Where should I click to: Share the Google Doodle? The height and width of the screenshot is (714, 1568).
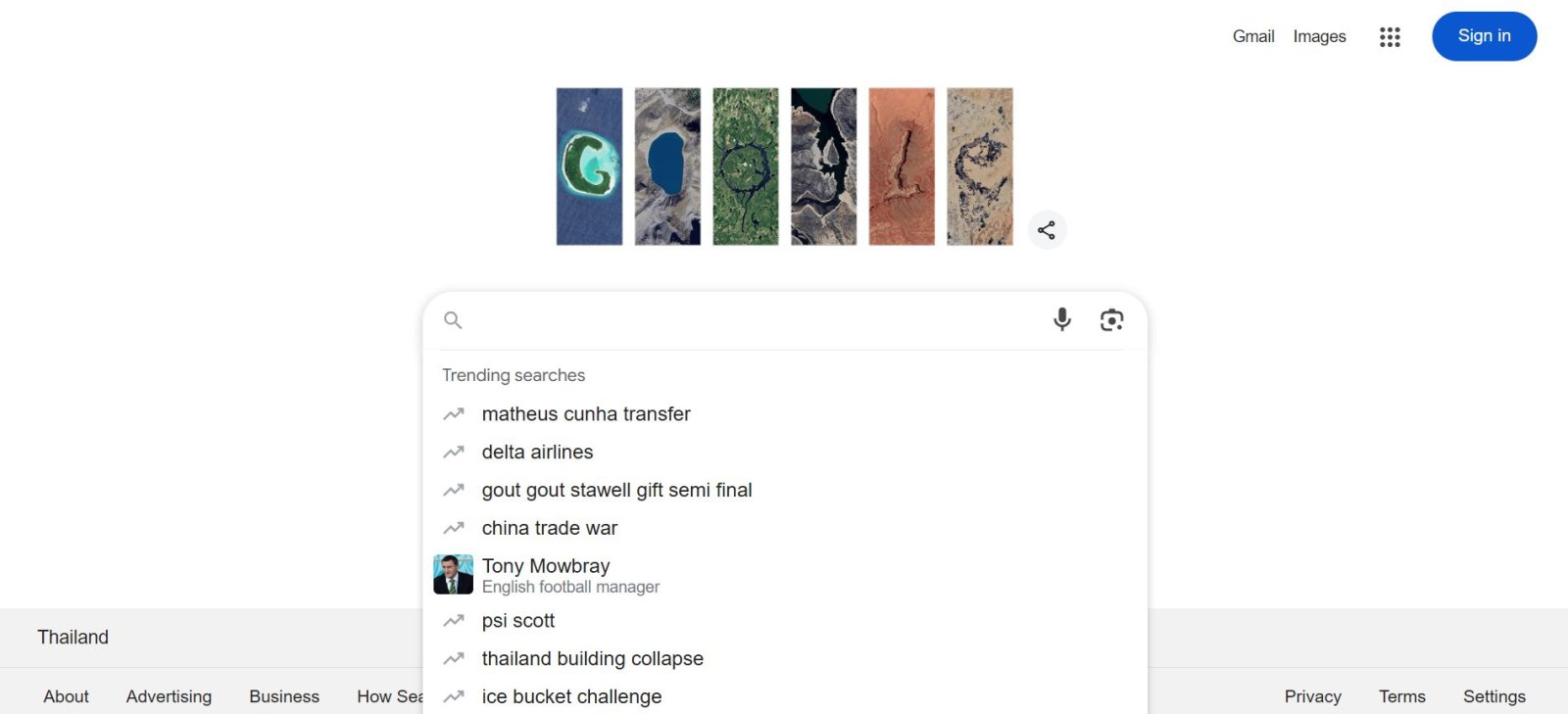[x=1047, y=230]
